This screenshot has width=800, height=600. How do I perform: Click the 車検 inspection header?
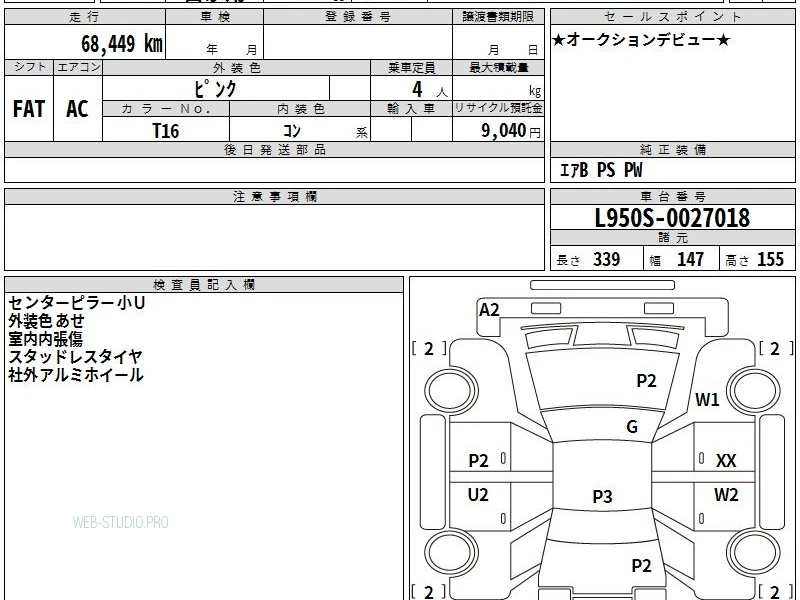coord(215,17)
